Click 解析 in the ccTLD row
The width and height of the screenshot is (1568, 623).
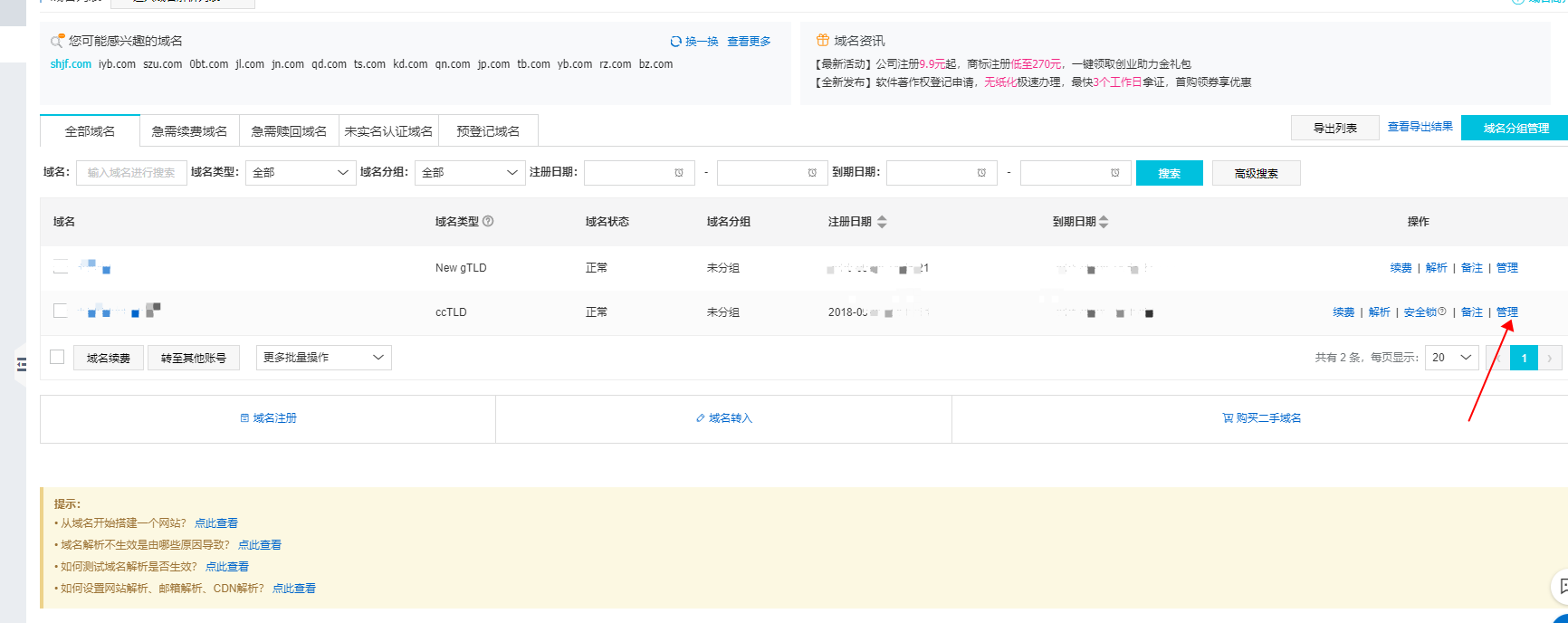[1380, 311]
